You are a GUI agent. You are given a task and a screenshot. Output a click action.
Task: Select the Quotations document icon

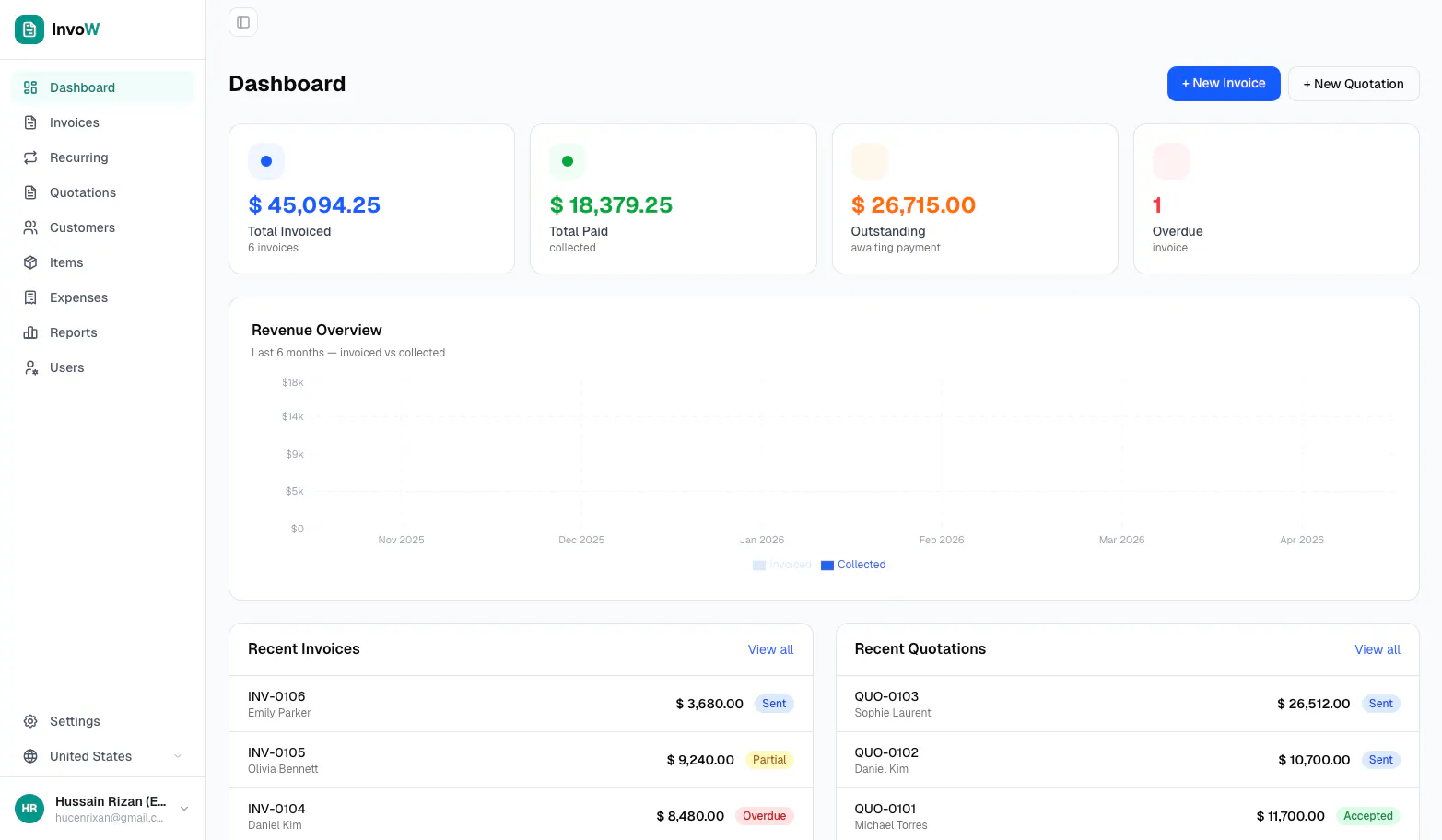click(x=30, y=192)
